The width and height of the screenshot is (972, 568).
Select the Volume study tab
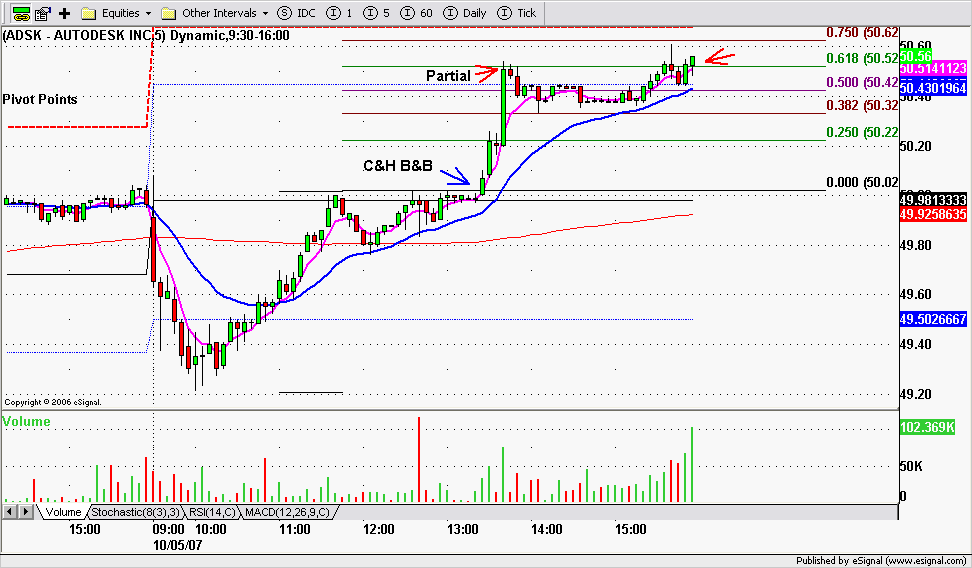(x=63, y=512)
